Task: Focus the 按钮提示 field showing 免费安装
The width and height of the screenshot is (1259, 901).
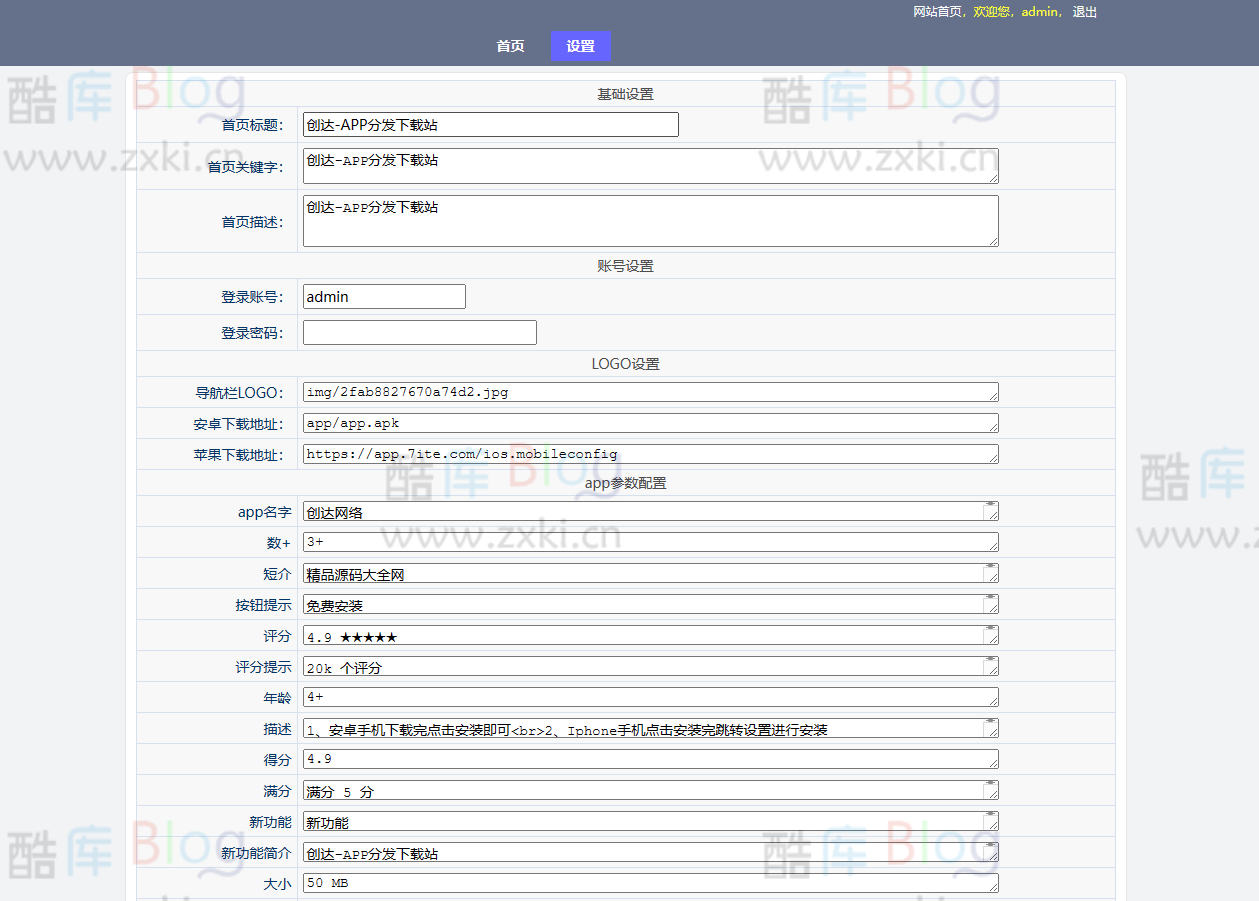Action: 650,604
